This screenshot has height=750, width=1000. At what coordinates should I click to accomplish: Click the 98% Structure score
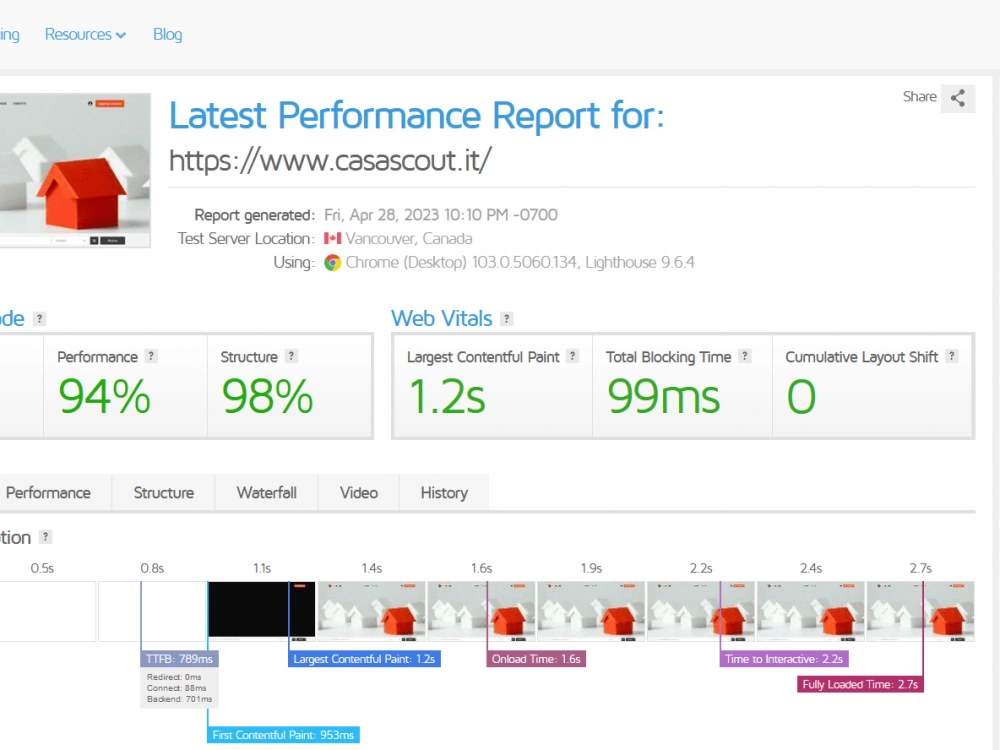click(267, 397)
